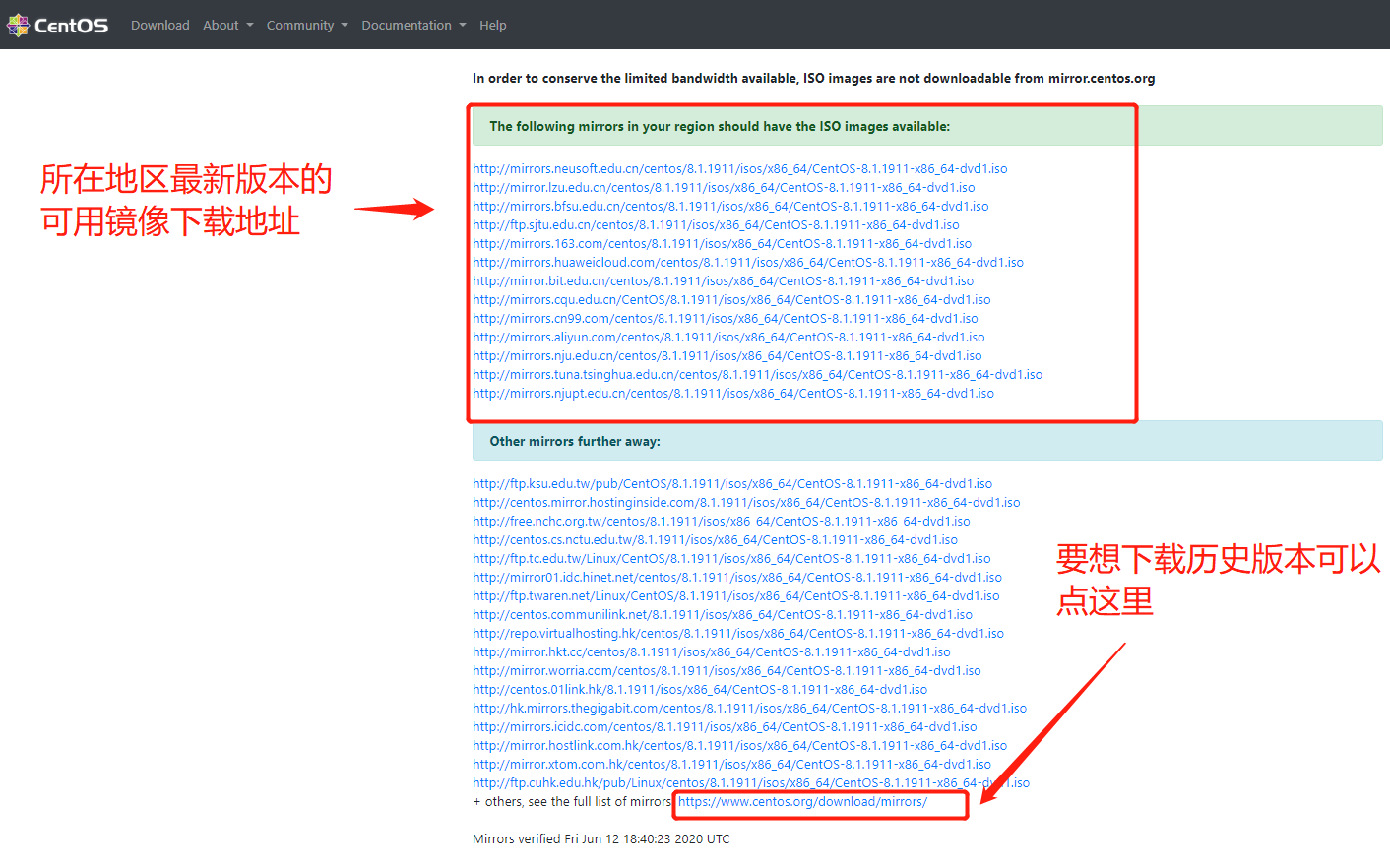This screenshot has height=868, width=1390.
Task: Open the Help page from the navbar
Action: pos(493,25)
